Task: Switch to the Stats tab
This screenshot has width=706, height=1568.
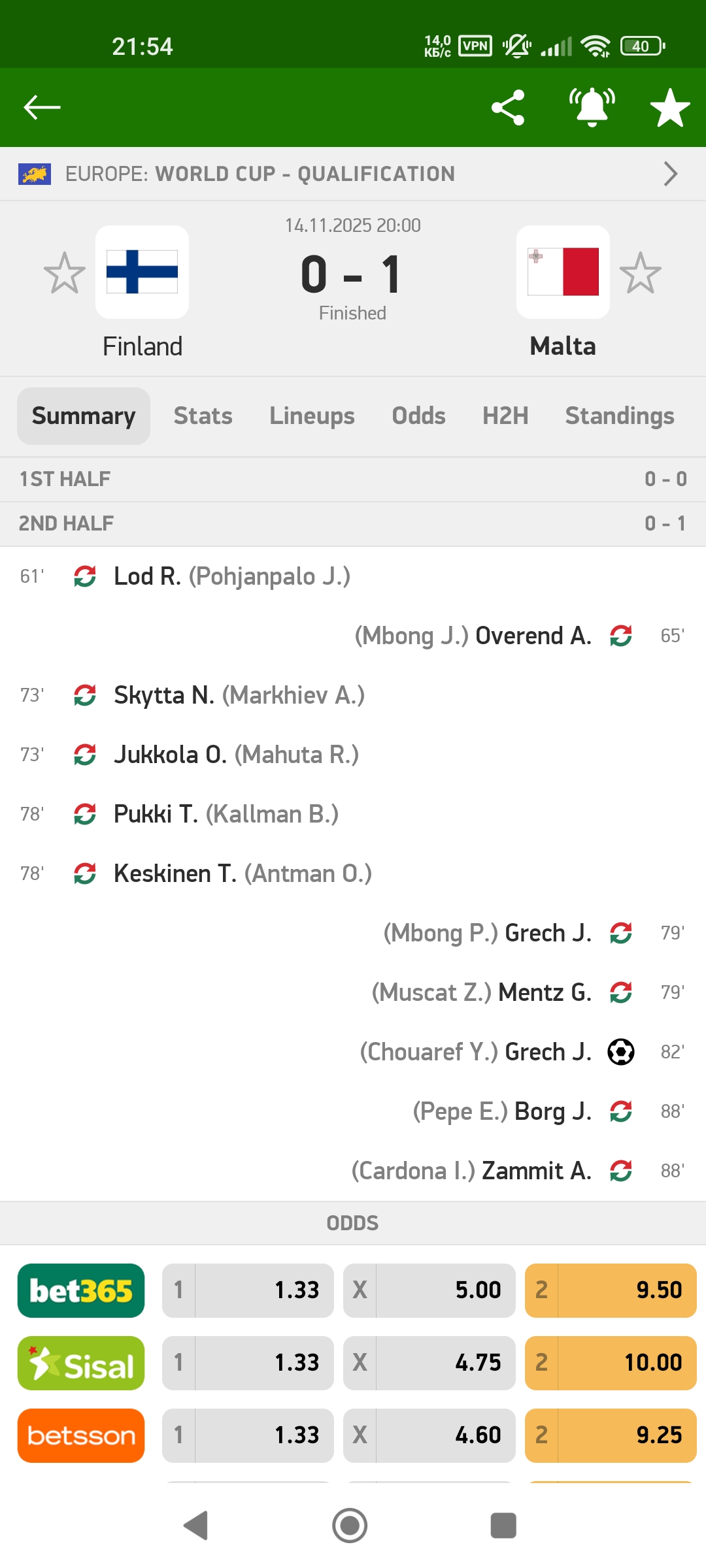Action: (x=203, y=416)
